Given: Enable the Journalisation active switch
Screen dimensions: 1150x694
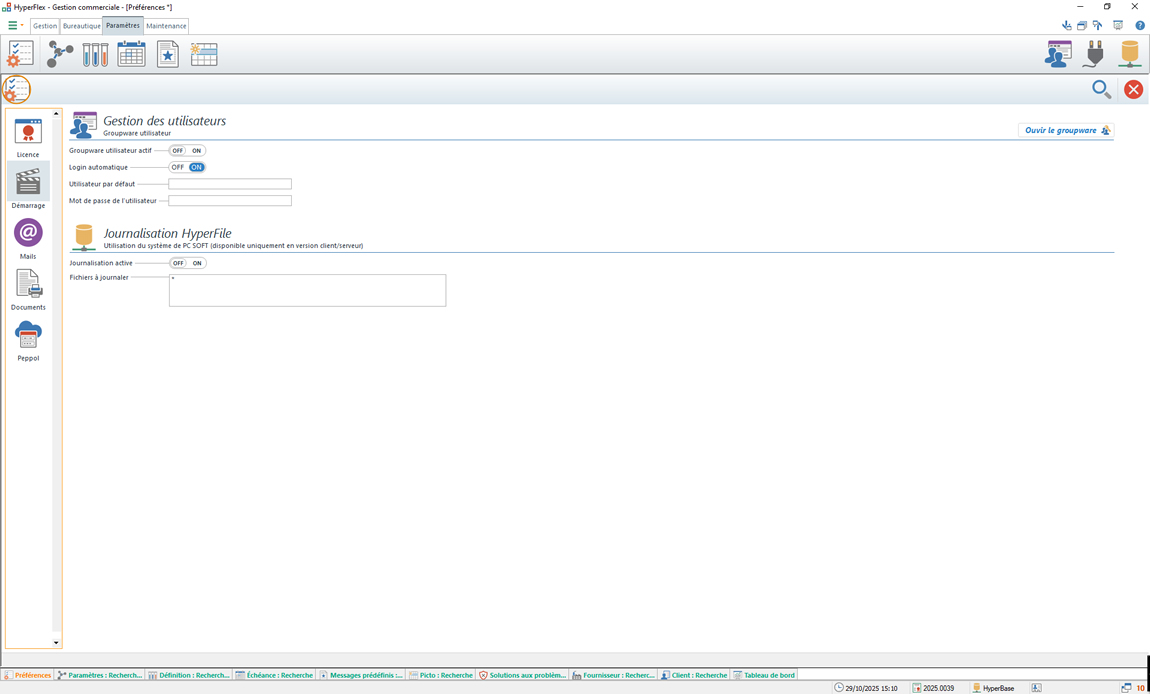Looking at the screenshot, I should [x=197, y=263].
